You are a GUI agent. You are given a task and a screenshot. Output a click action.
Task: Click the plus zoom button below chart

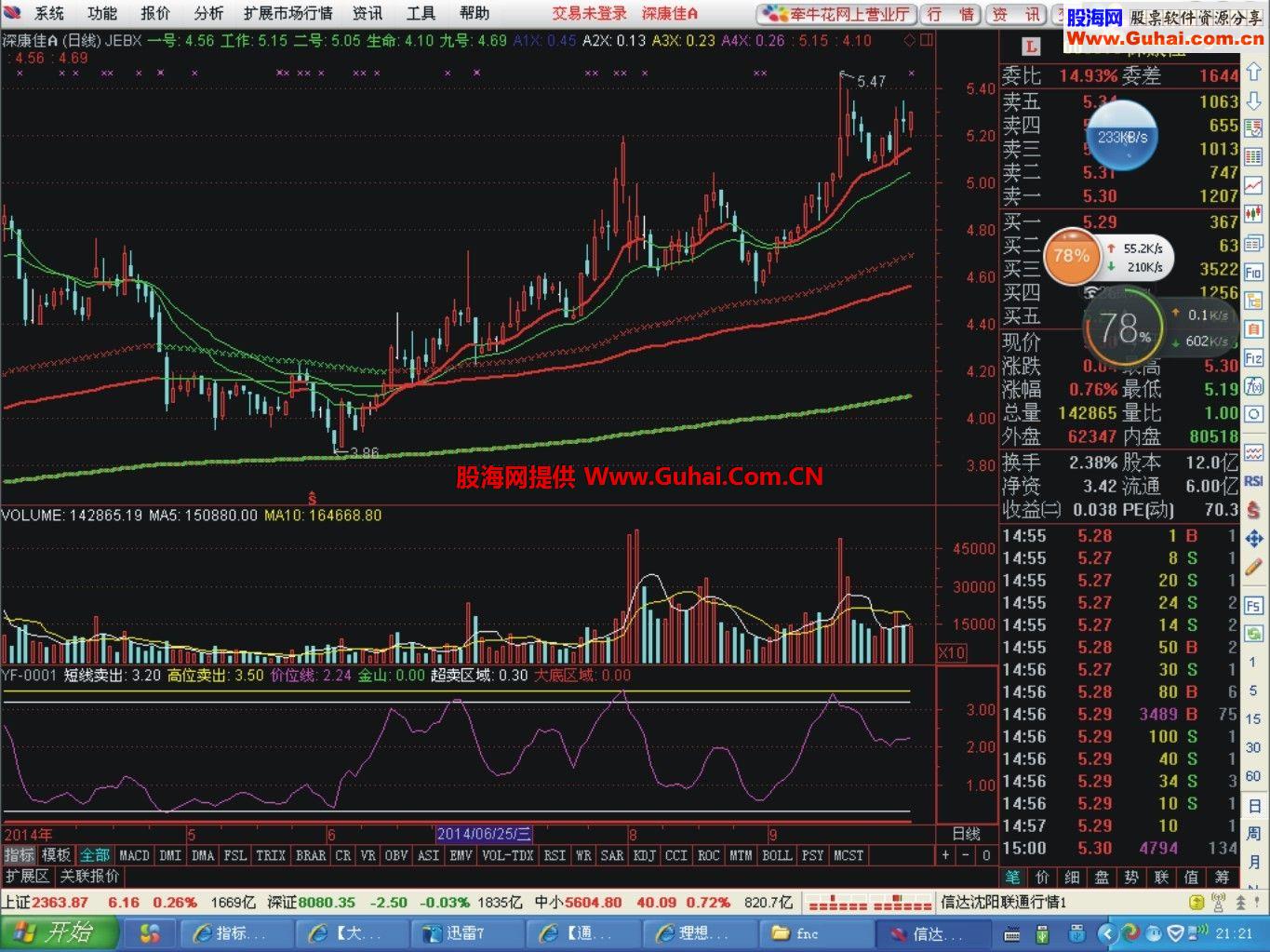coord(946,855)
